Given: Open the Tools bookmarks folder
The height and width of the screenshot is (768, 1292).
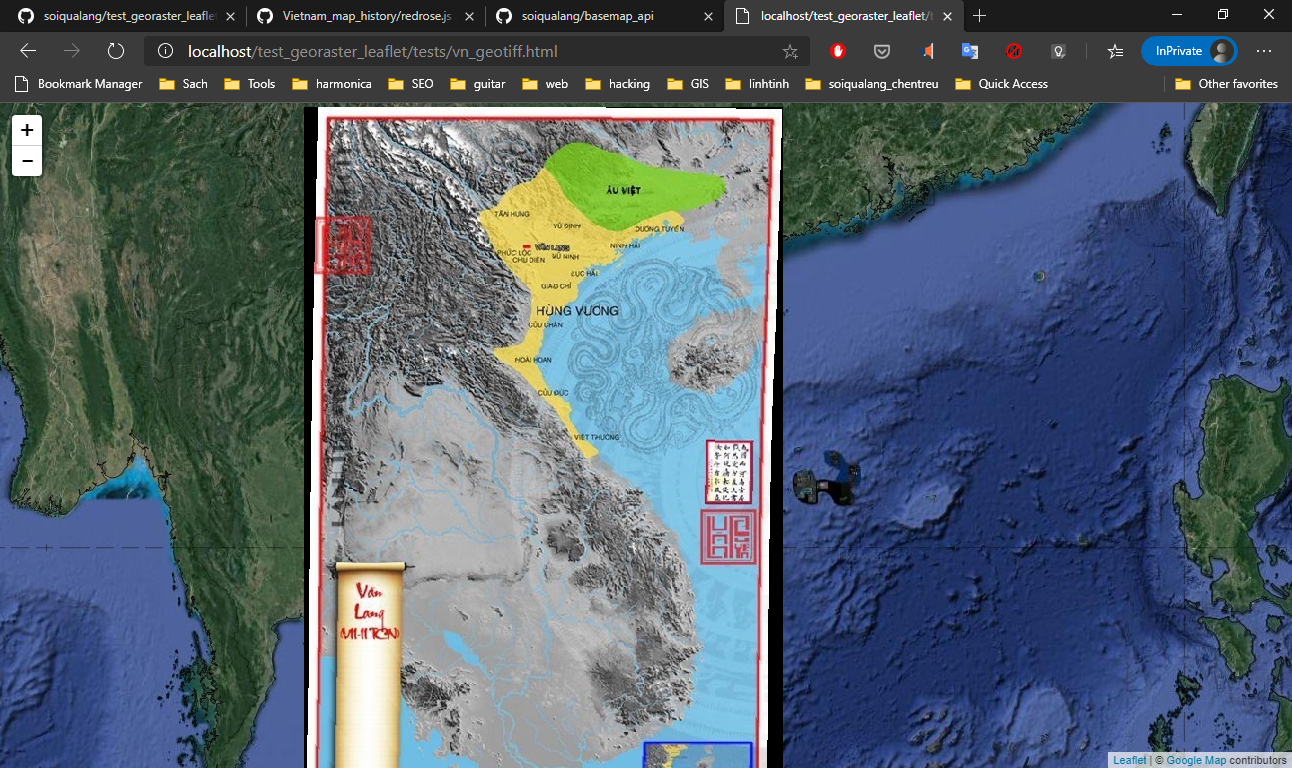Looking at the screenshot, I should tap(250, 84).
